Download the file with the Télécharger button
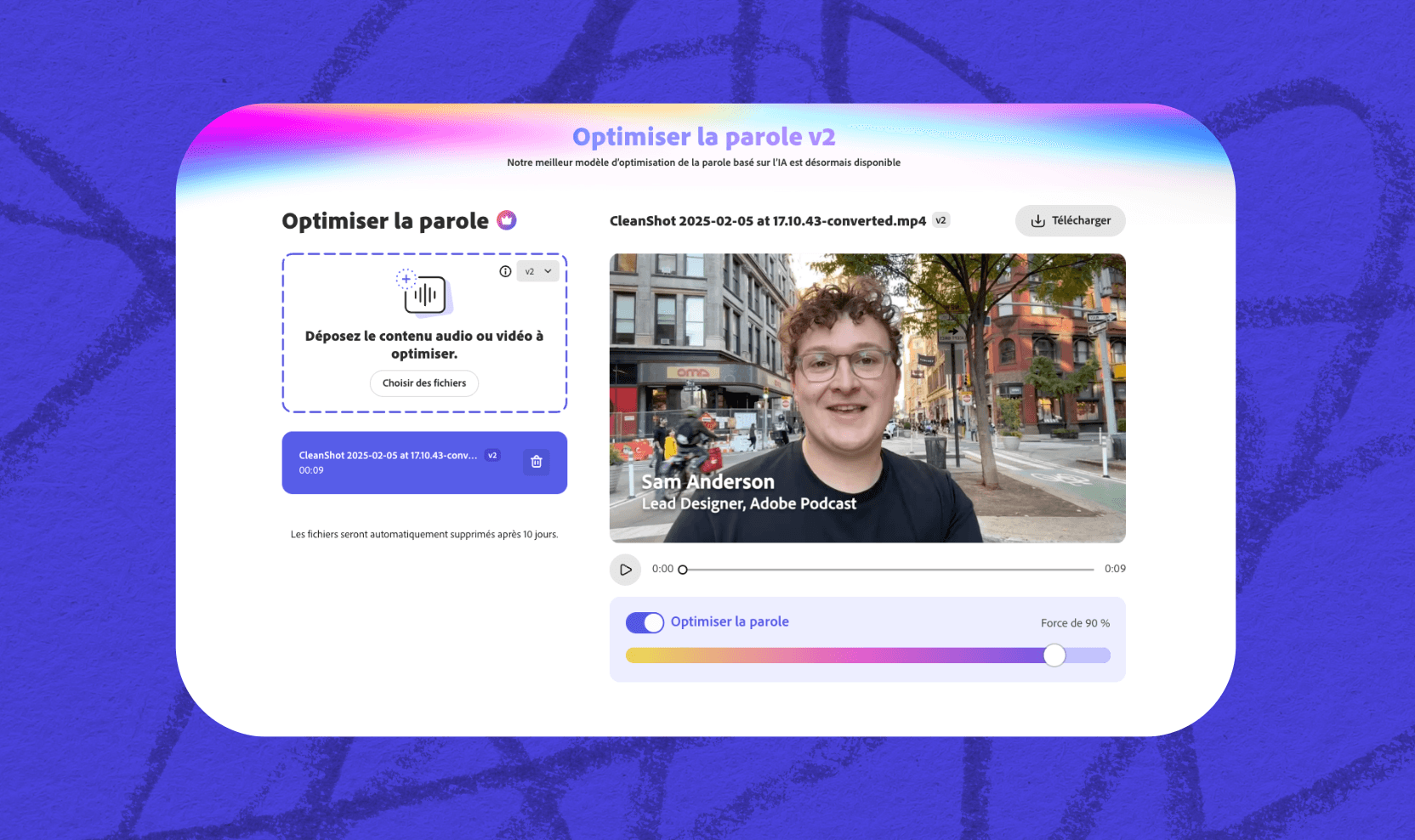 pyautogui.click(x=1070, y=221)
